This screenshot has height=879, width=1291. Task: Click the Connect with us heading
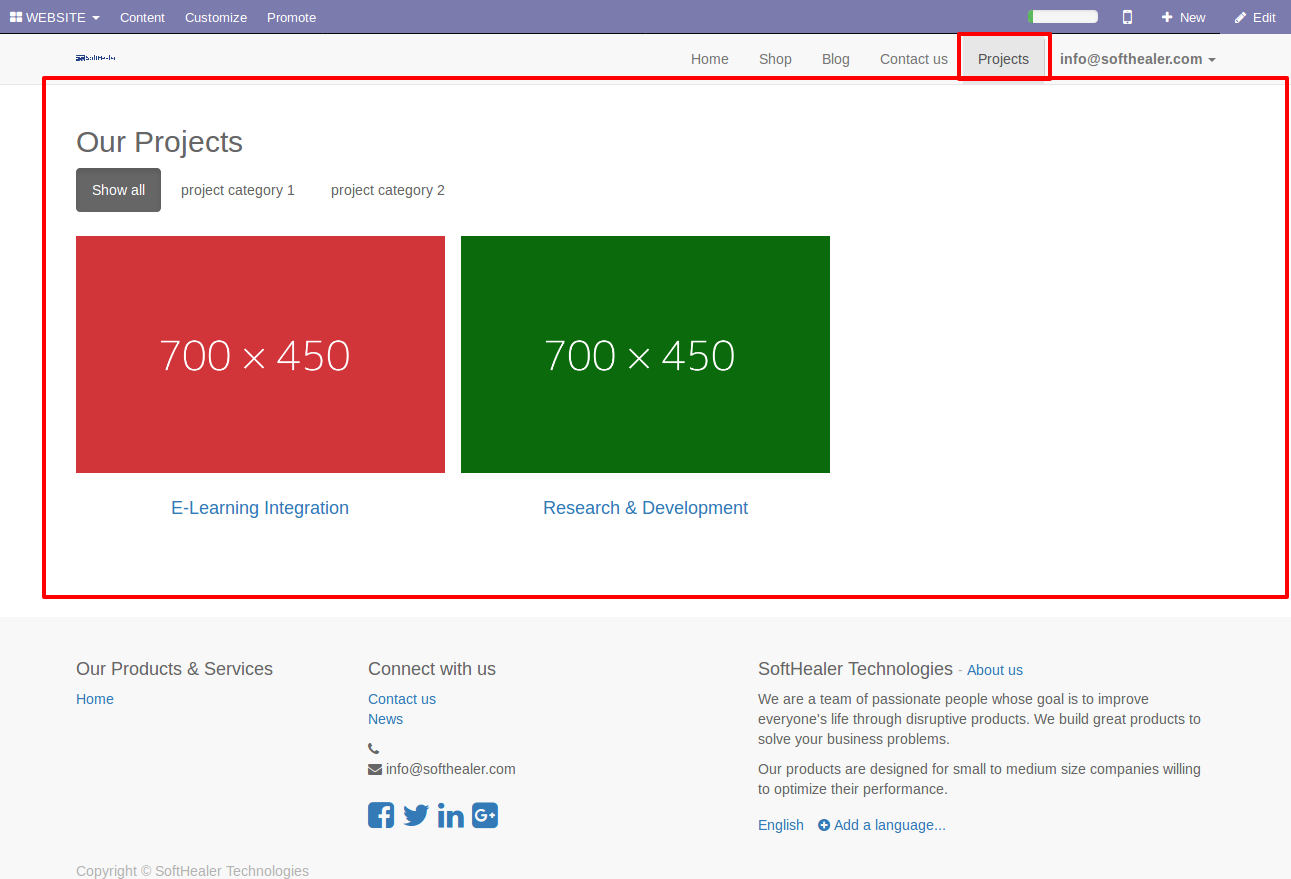click(x=432, y=669)
